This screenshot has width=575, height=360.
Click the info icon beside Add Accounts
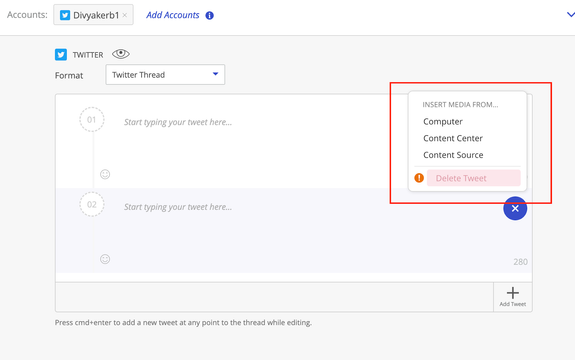click(209, 15)
